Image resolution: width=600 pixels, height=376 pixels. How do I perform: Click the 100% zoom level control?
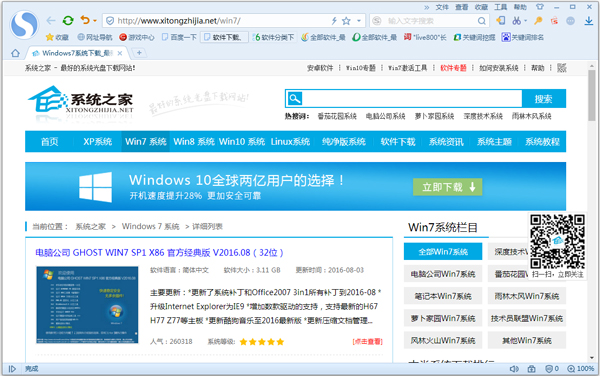(581, 369)
